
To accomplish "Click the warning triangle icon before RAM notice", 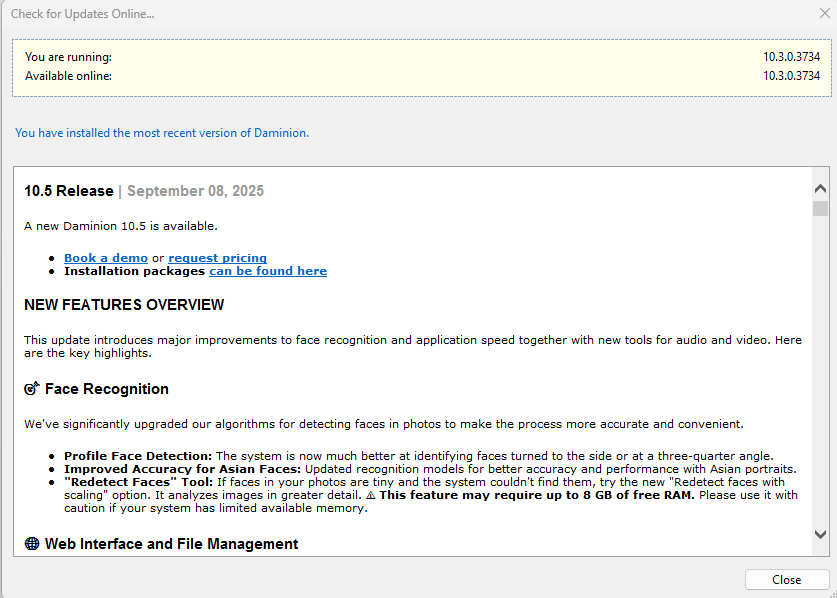I will point(371,495).
